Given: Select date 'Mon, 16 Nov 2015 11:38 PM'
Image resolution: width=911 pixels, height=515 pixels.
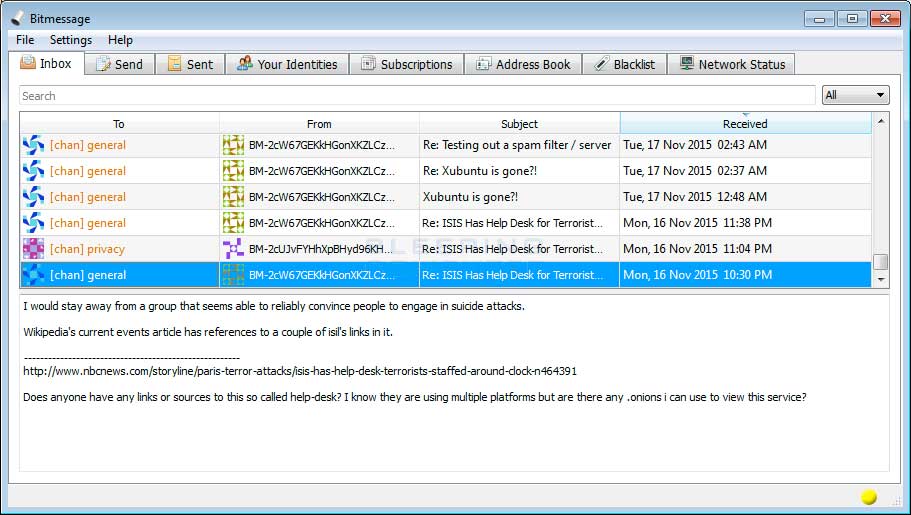Looking at the screenshot, I should [x=697, y=223].
